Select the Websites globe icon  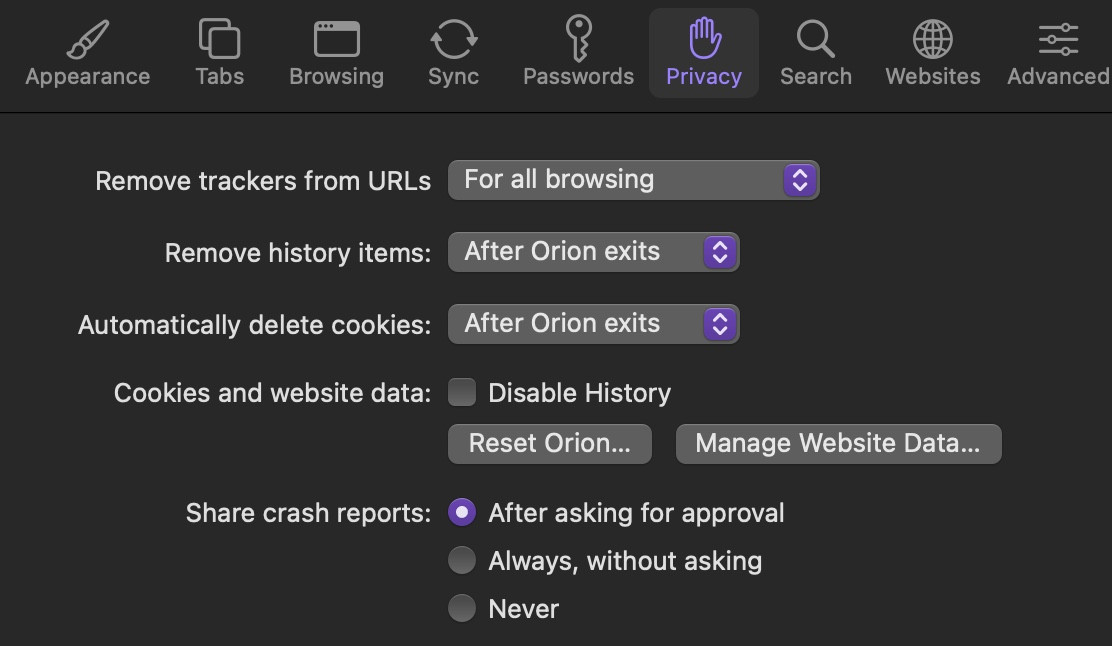(932, 40)
